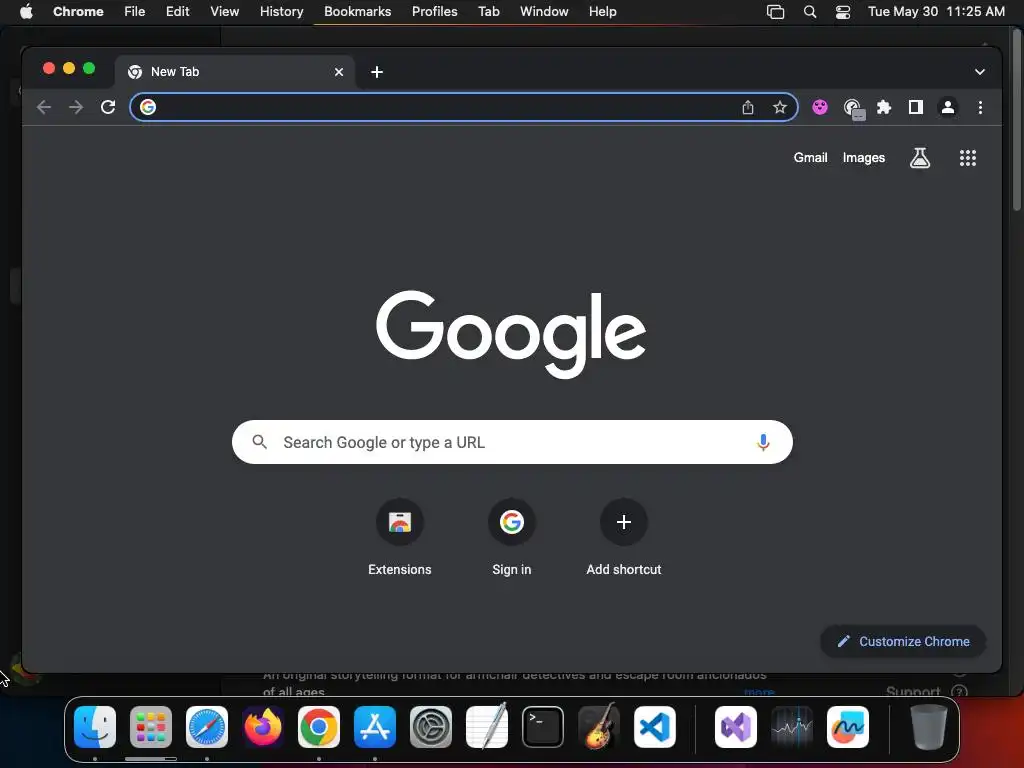The image size is (1024, 768).
Task: Open App Store from the Dock
Action: [375, 727]
